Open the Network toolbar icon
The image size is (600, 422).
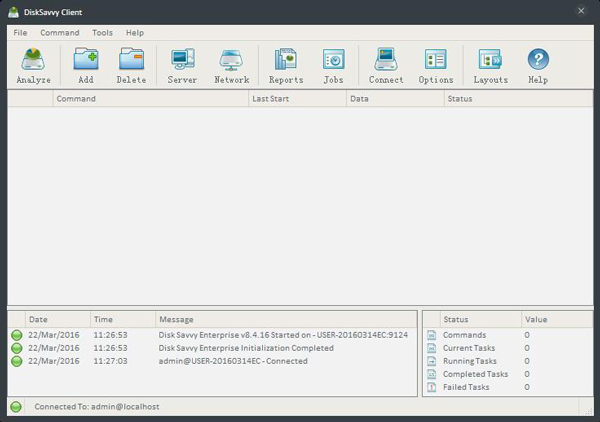click(231, 60)
